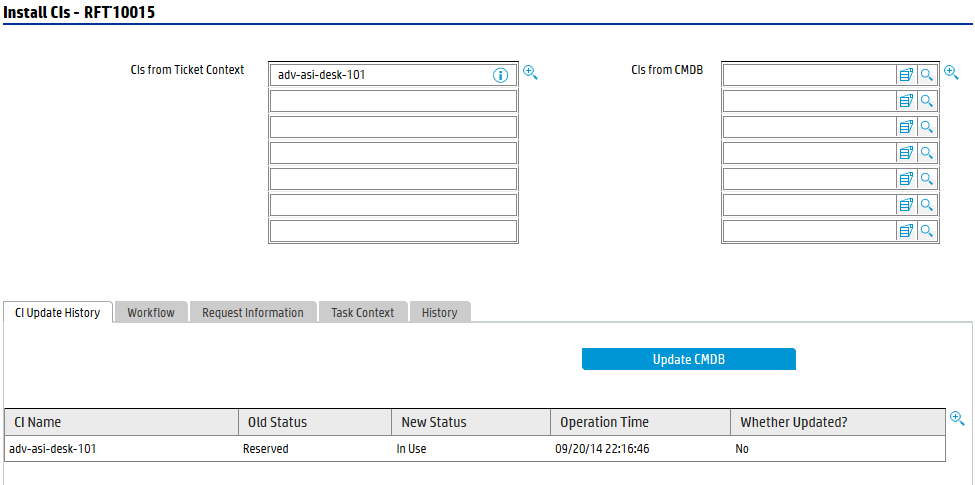The height and width of the screenshot is (485, 975).
Task: Click magnifier icon next to Ticket Context list
Action: tap(530, 73)
